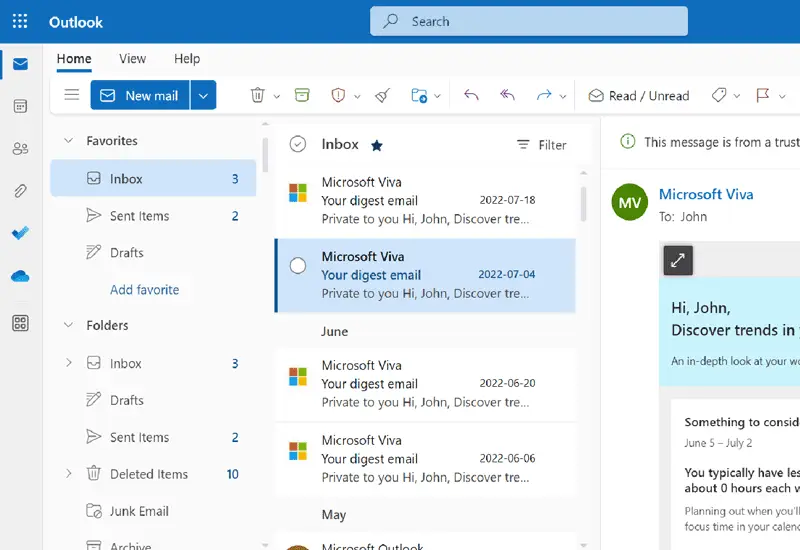Click the Report shield icon
This screenshot has height=550, width=800.
click(x=338, y=95)
